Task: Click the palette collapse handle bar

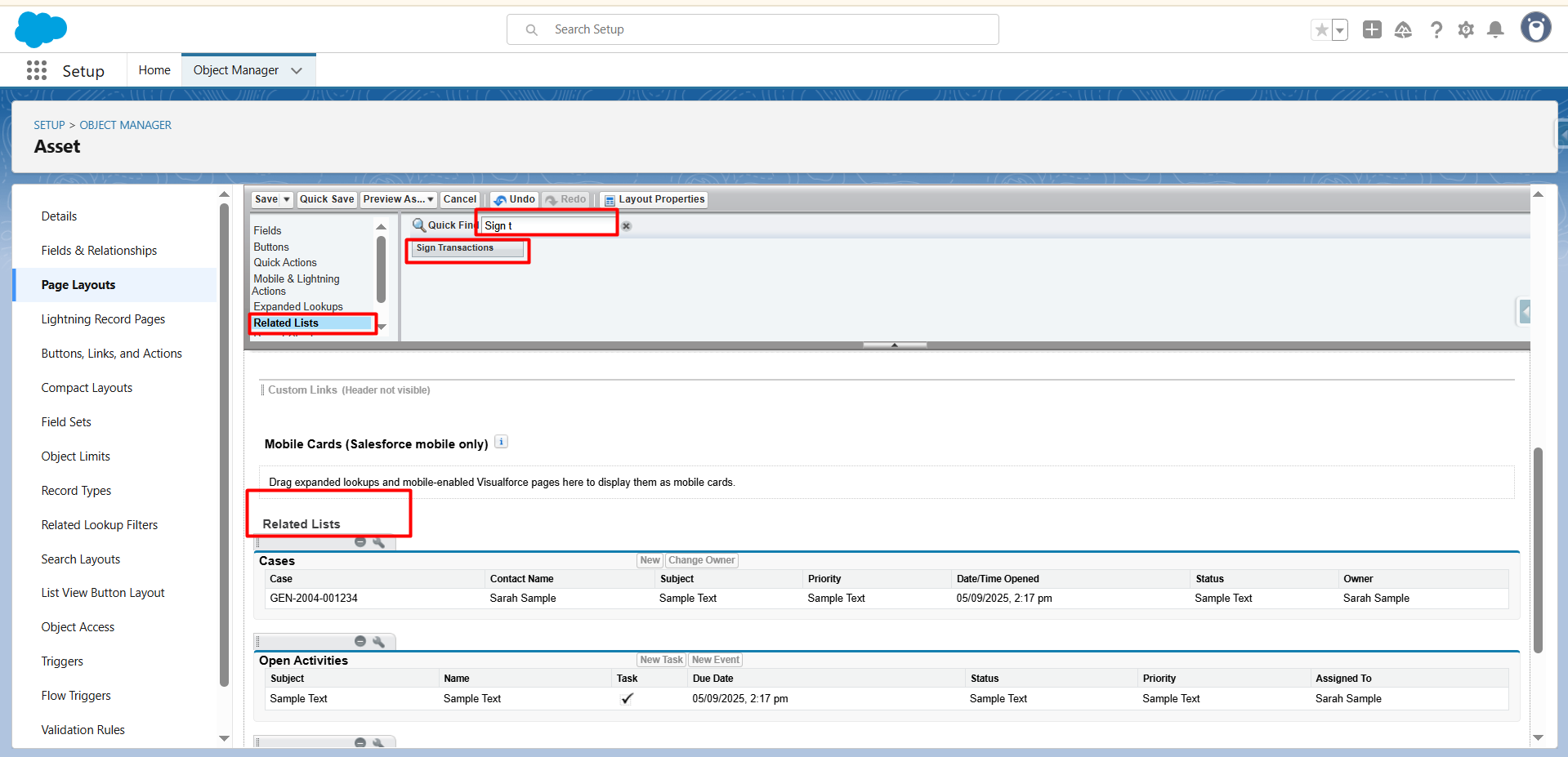Action: pyautogui.click(x=895, y=345)
